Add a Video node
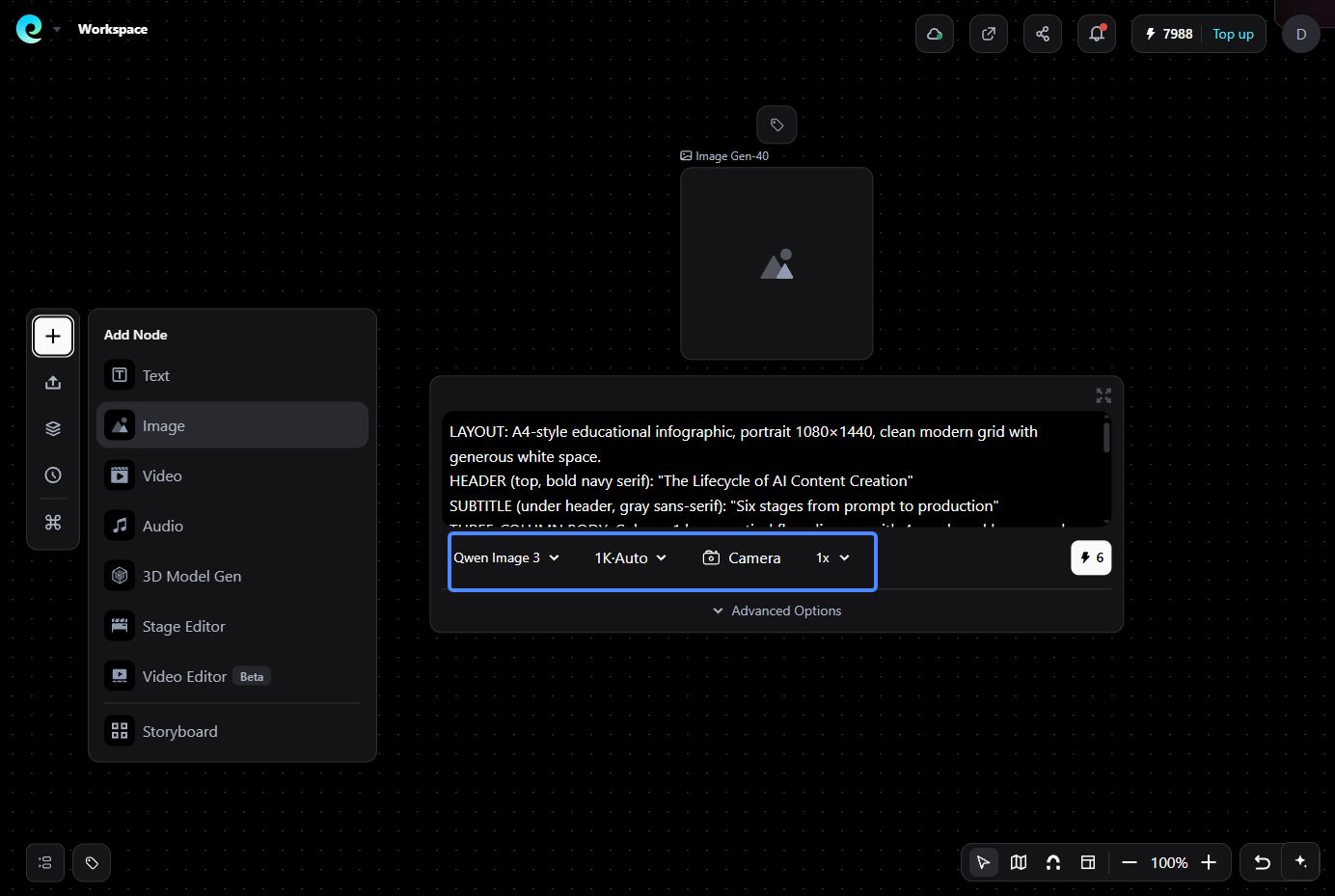This screenshot has width=1335, height=896. tap(232, 475)
